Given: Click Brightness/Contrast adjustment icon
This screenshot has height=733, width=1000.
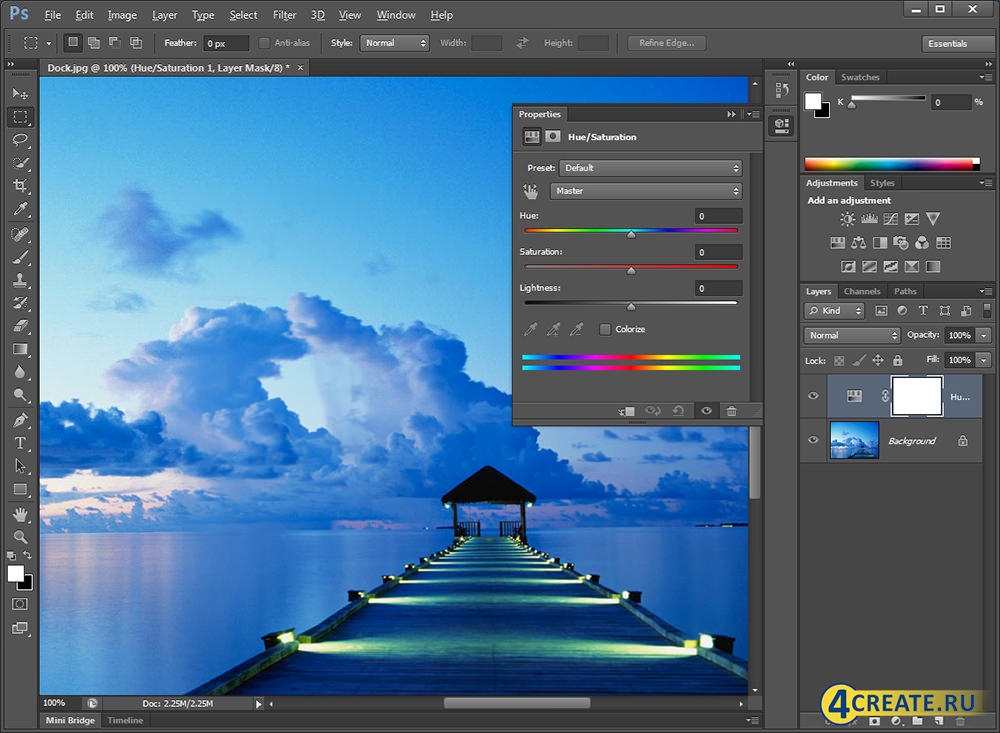Looking at the screenshot, I should 847,219.
